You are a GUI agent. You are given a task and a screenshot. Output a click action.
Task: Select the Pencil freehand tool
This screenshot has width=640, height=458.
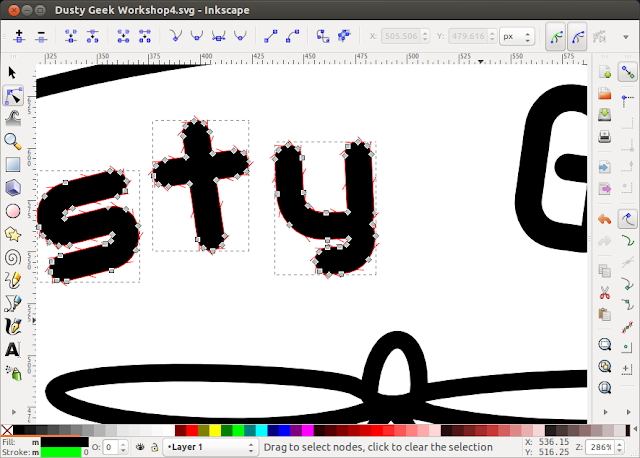click(x=13, y=280)
